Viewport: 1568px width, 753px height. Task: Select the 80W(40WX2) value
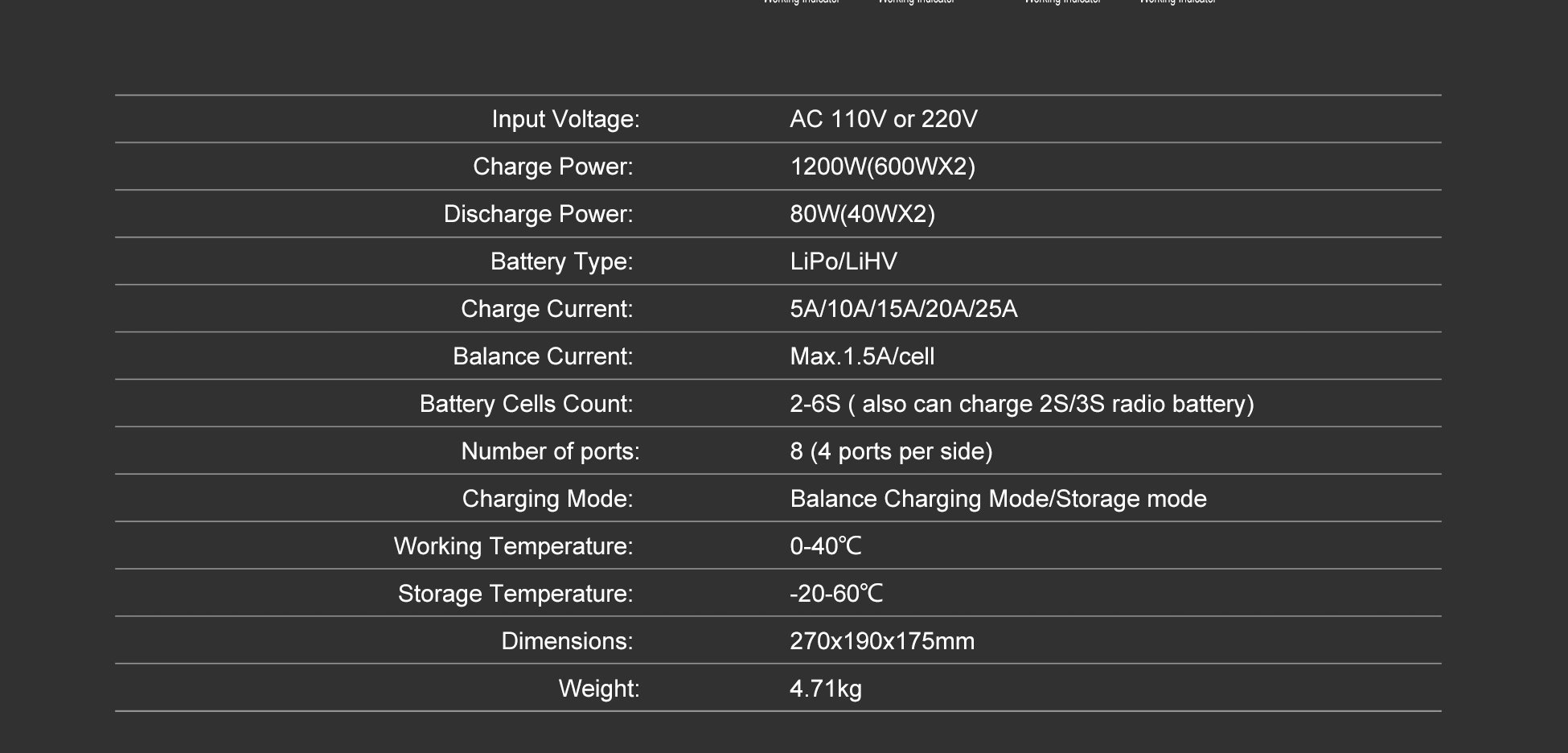click(x=862, y=214)
